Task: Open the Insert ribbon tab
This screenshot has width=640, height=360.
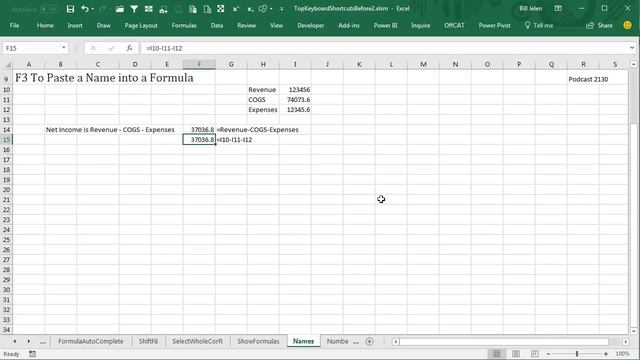Action: point(75,25)
